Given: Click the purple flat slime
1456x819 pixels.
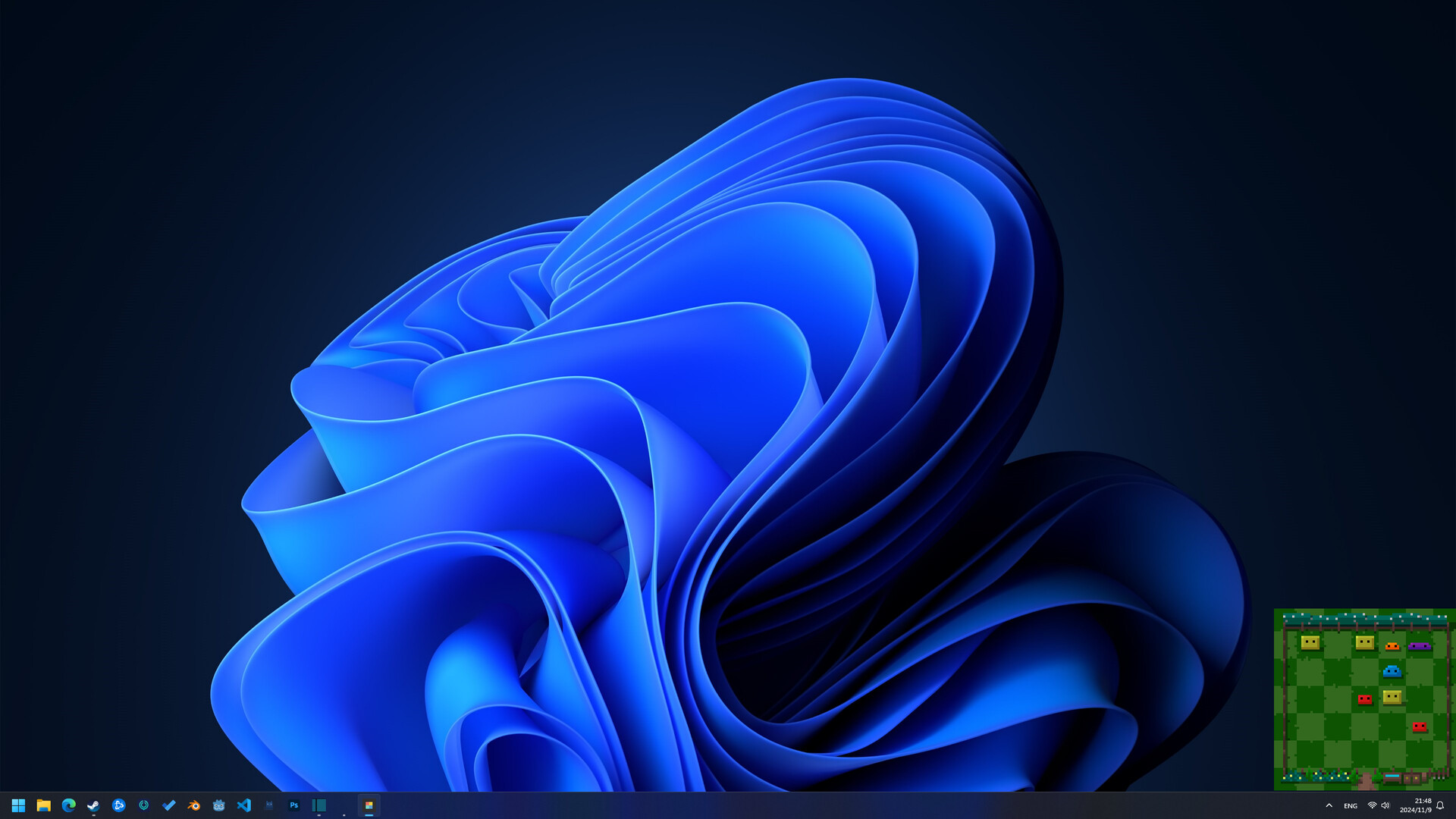Looking at the screenshot, I should pos(1420,646).
